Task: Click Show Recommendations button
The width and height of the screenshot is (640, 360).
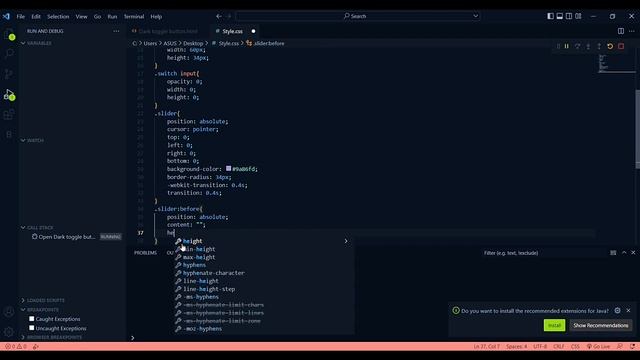Action: point(600,325)
